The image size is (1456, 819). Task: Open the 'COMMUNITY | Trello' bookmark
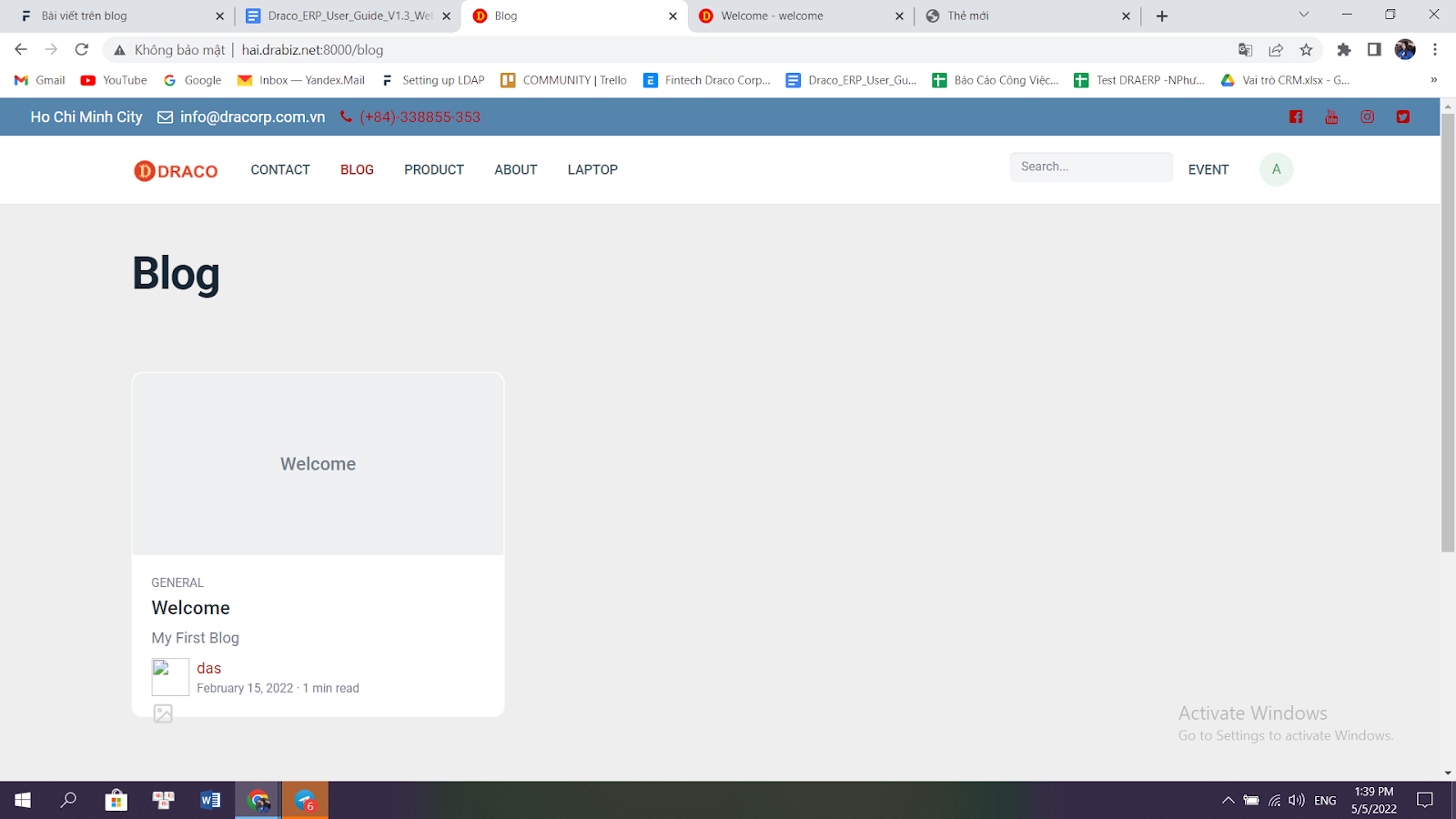click(564, 80)
